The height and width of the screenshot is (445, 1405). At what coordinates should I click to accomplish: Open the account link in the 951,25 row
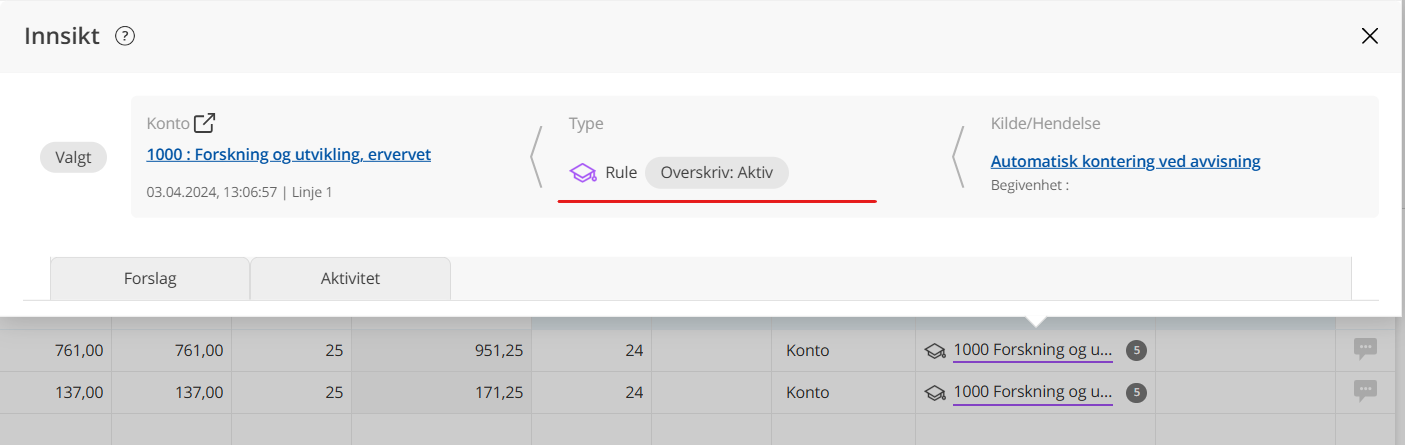[x=1032, y=351]
